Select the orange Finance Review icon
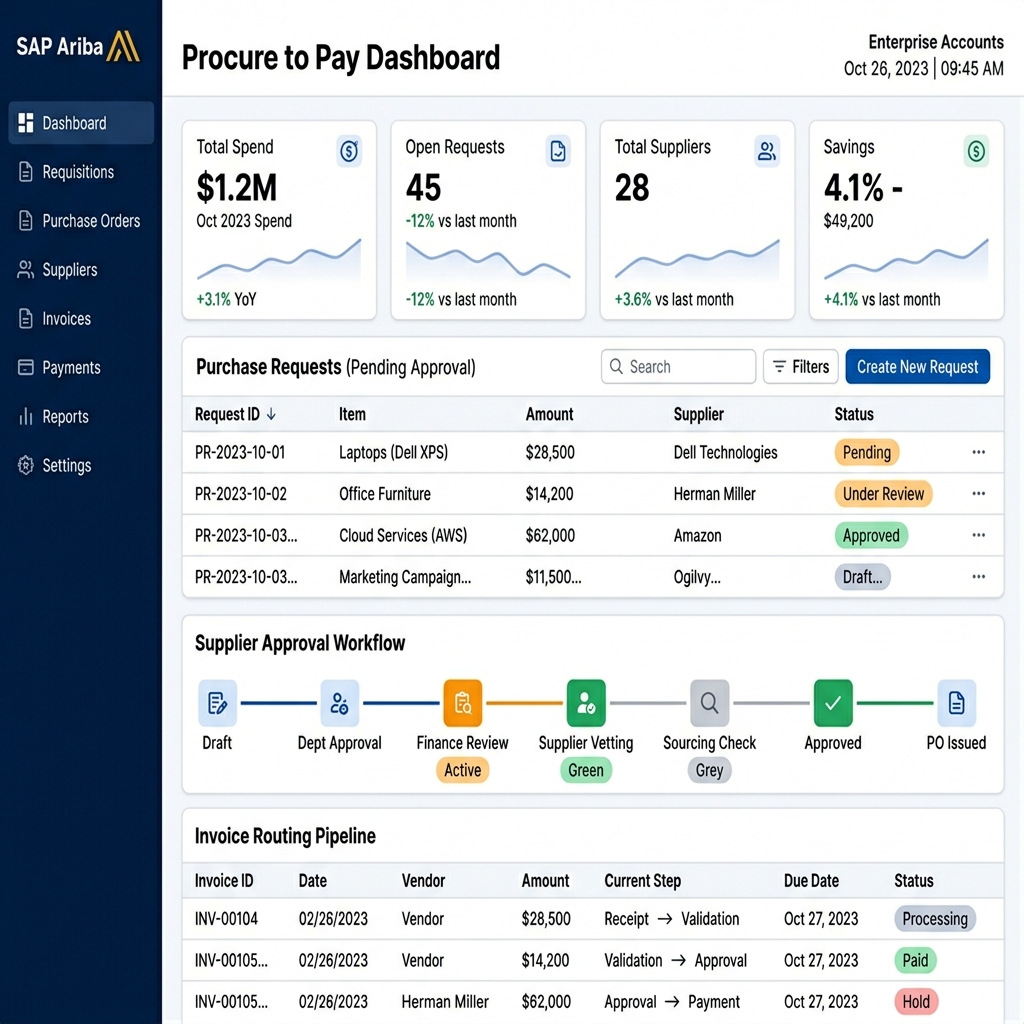The width and height of the screenshot is (1024, 1024). click(x=462, y=703)
